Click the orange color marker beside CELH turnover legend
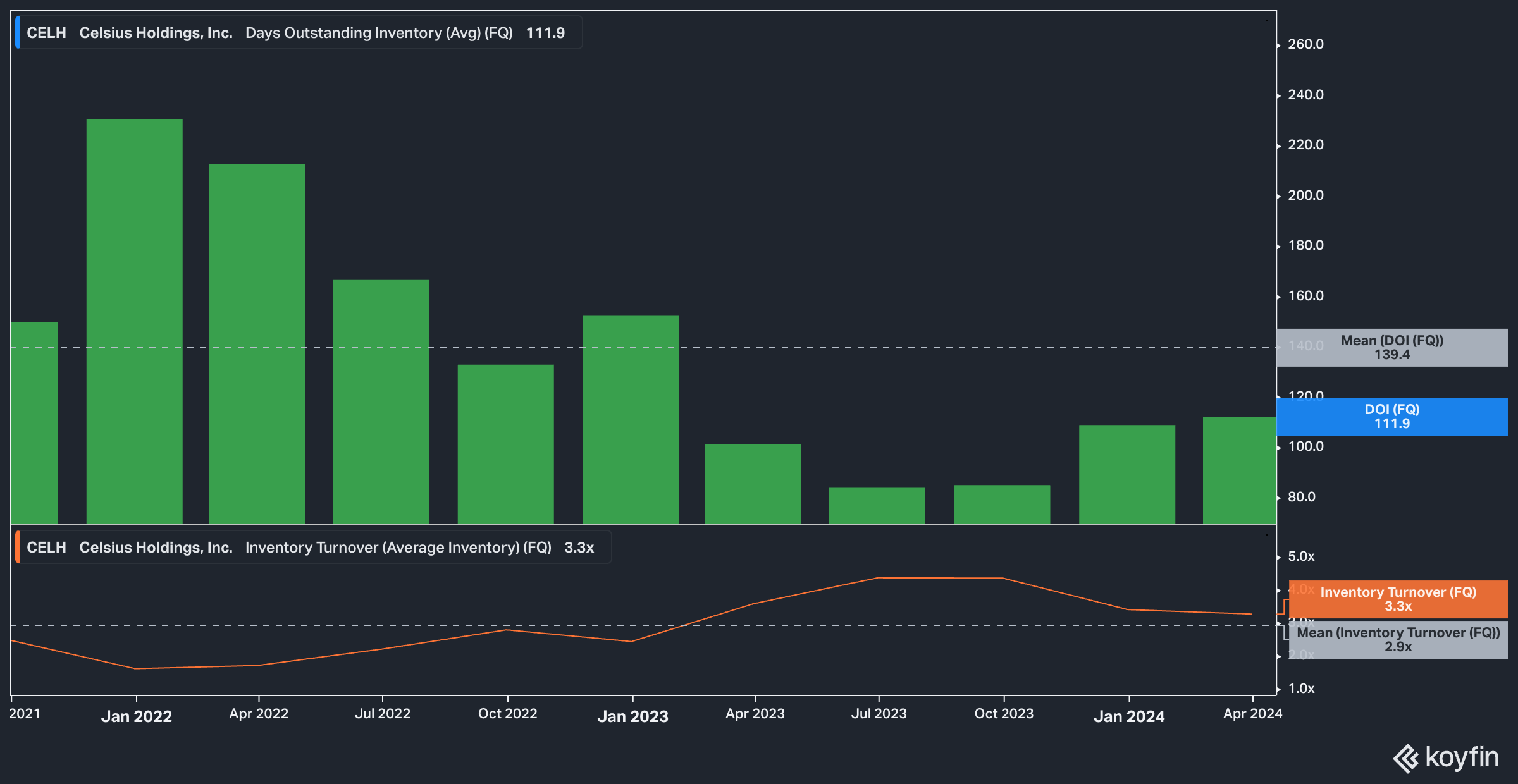The width and height of the screenshot is (1518, 784). (x=18, y=548)
